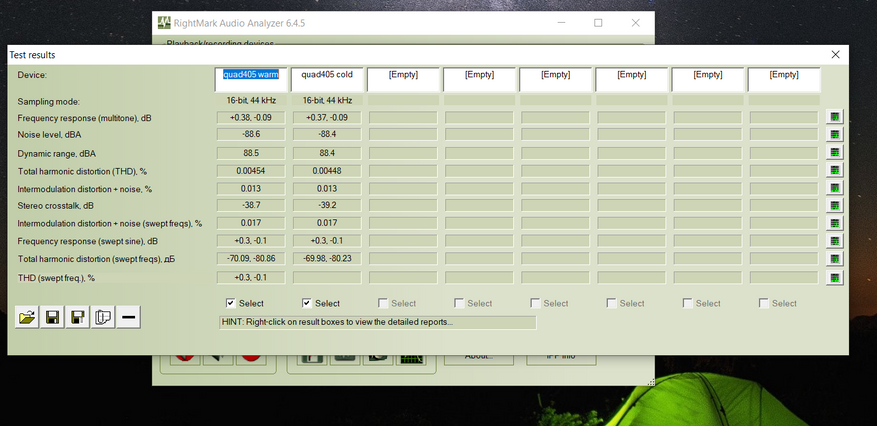Click the 0.00448 THD result box
877x426 pixels.
coord(327,170)
